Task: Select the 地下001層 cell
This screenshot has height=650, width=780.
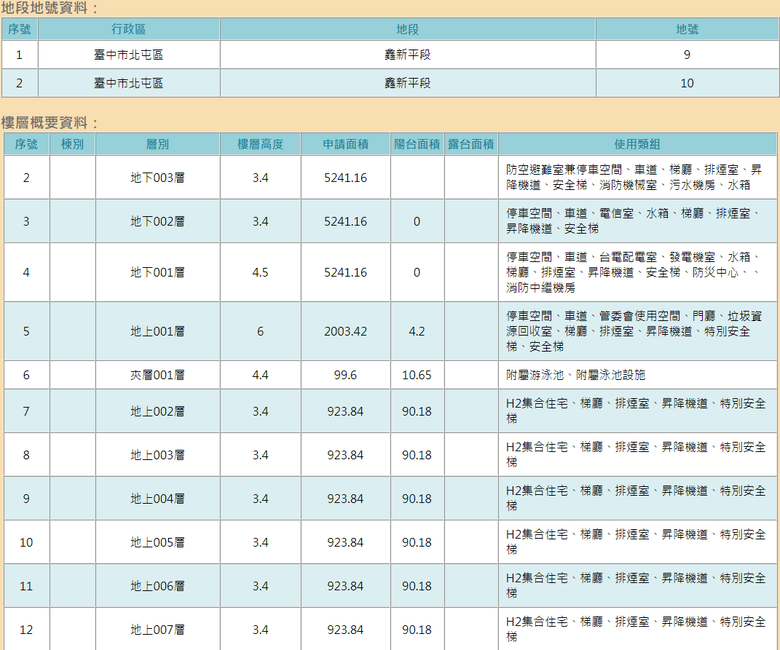Action: [x=157, y=273]
